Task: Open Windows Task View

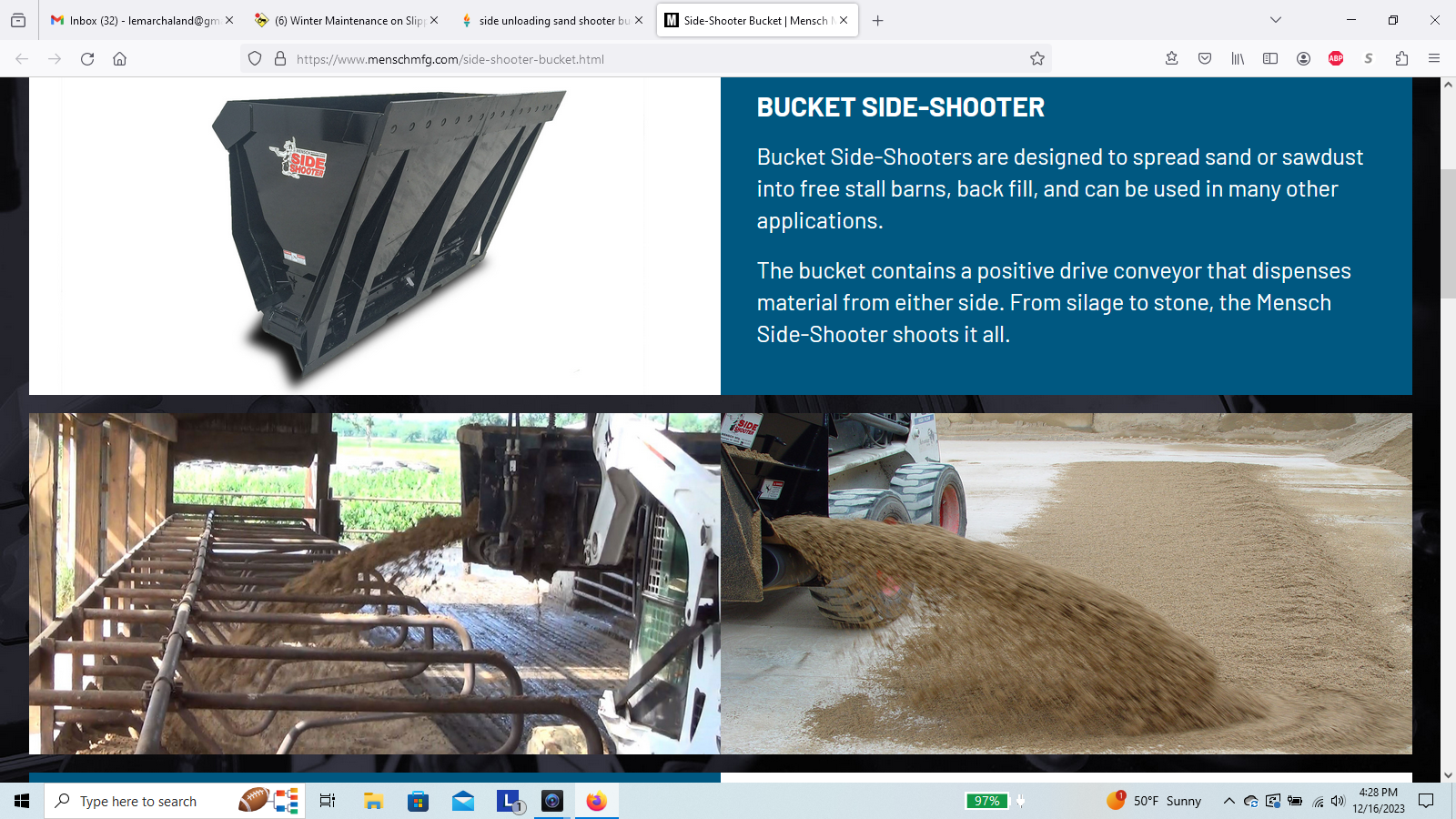Action: pyautogui.click(x=328, y=801)
